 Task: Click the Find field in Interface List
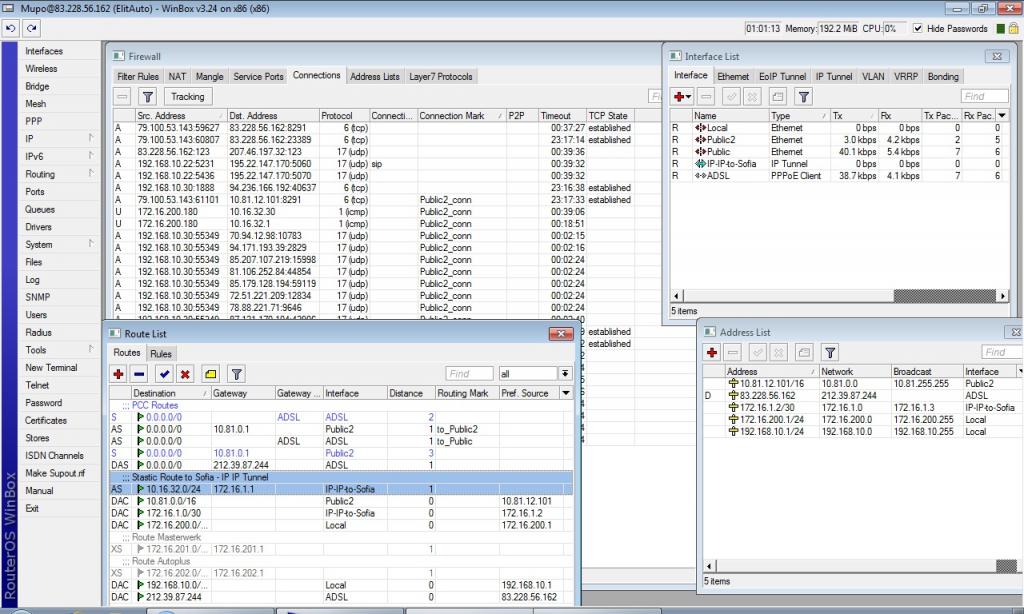pos(985,96)
